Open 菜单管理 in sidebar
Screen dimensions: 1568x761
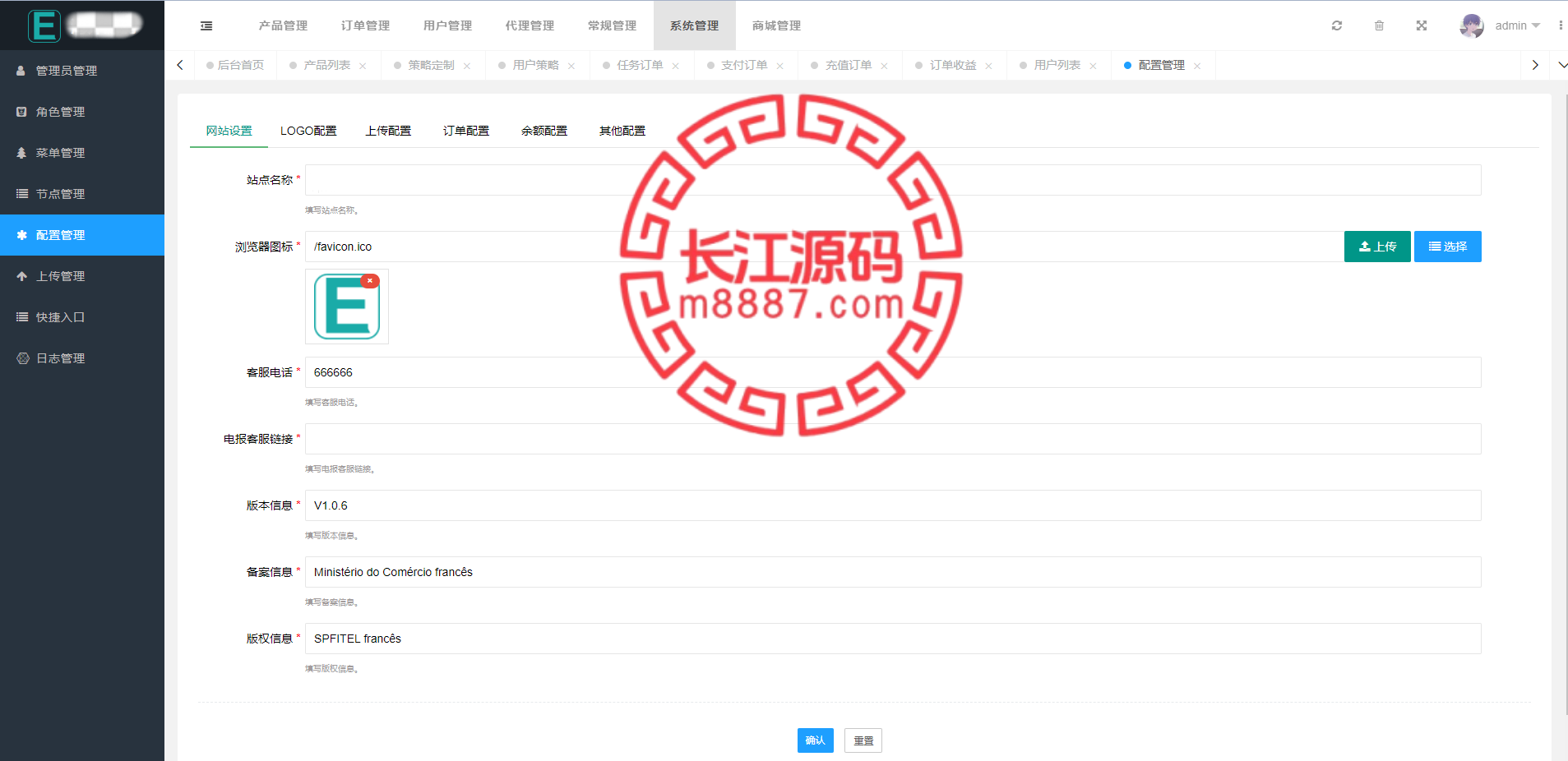[x=82, y=153]
